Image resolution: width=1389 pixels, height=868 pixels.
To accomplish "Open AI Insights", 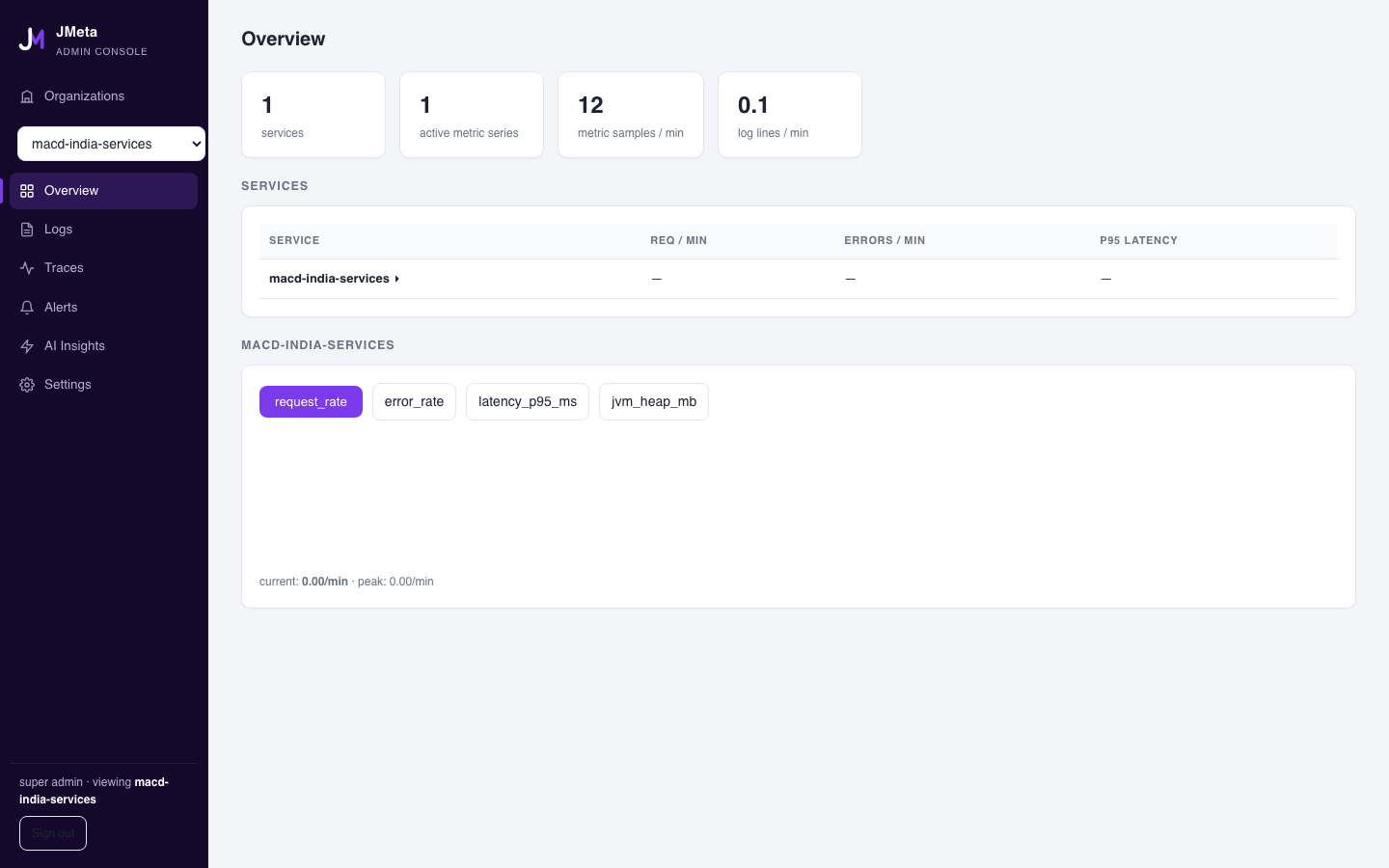I will pyautogui.click(x=103, y=346).
